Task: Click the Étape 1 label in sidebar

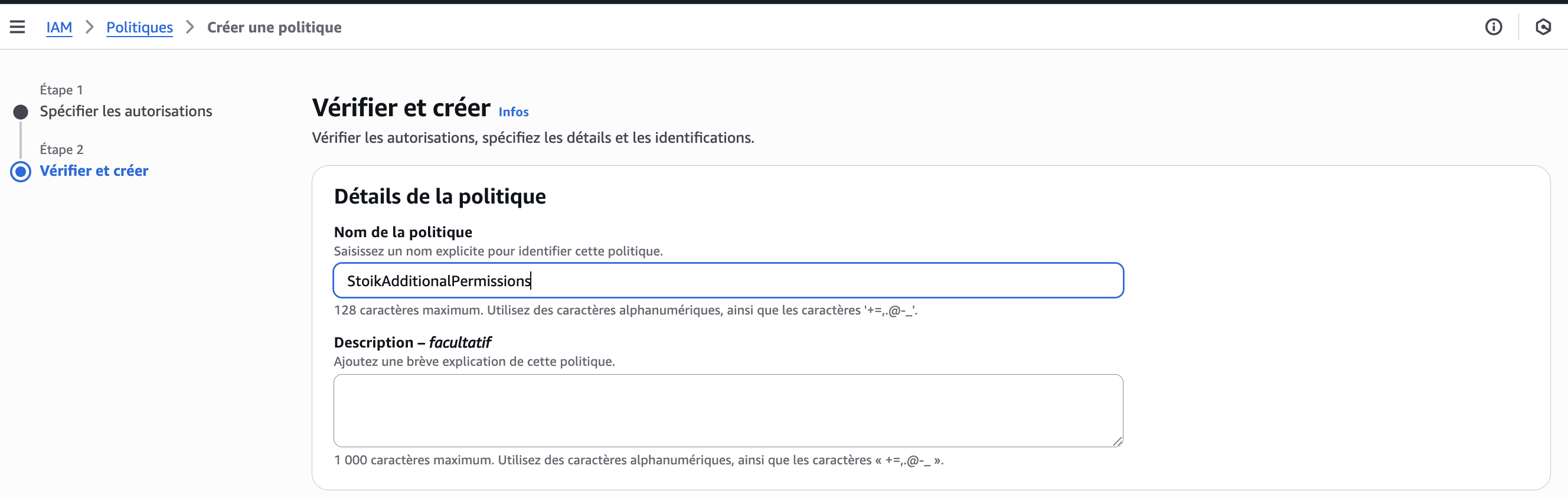Action: coord(61,90)
